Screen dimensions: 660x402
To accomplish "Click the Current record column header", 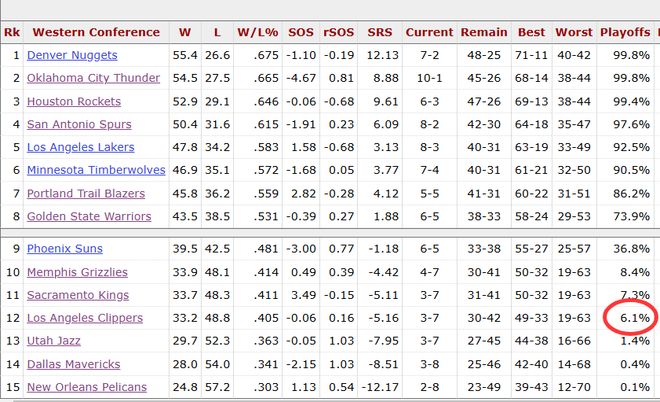I will point(429,31).
